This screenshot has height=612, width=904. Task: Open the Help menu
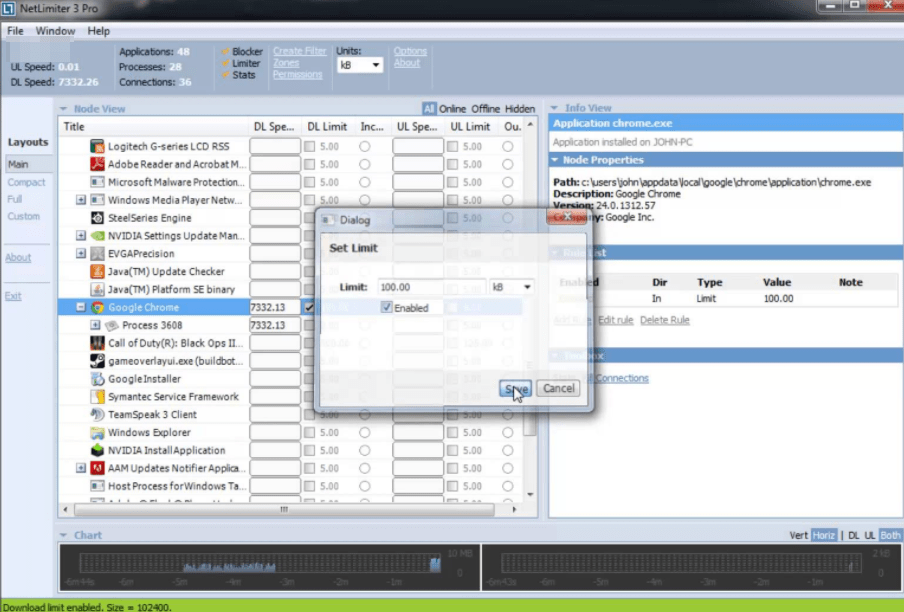click(x=99, y=31)
